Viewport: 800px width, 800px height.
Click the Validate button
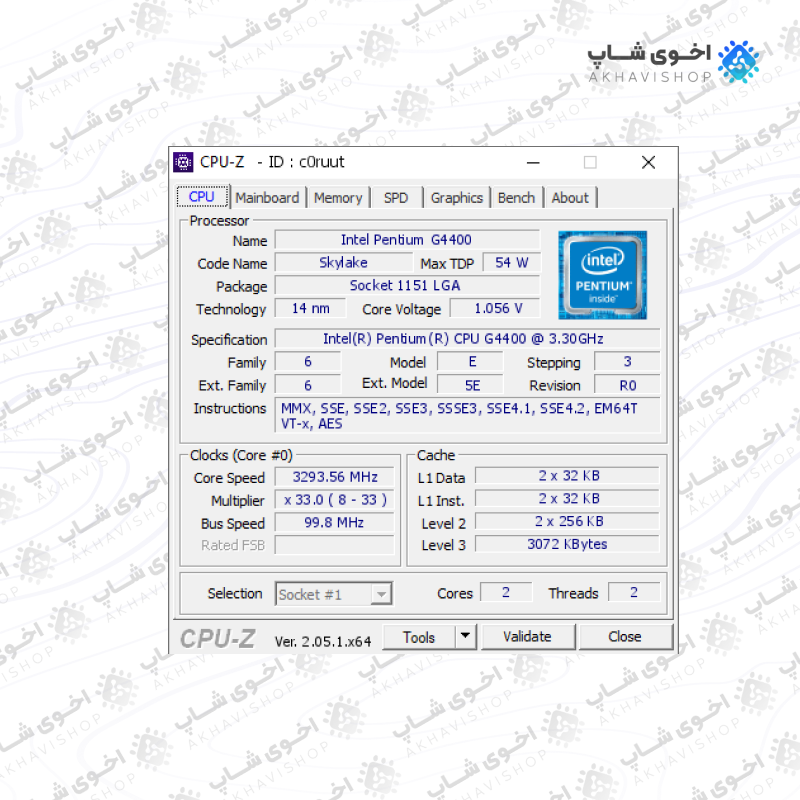coord(528,637)
